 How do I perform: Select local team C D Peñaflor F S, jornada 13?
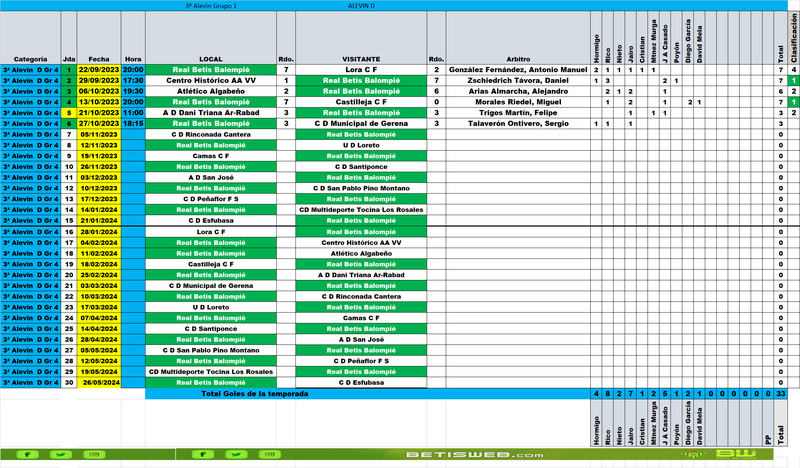coord(211,199)
